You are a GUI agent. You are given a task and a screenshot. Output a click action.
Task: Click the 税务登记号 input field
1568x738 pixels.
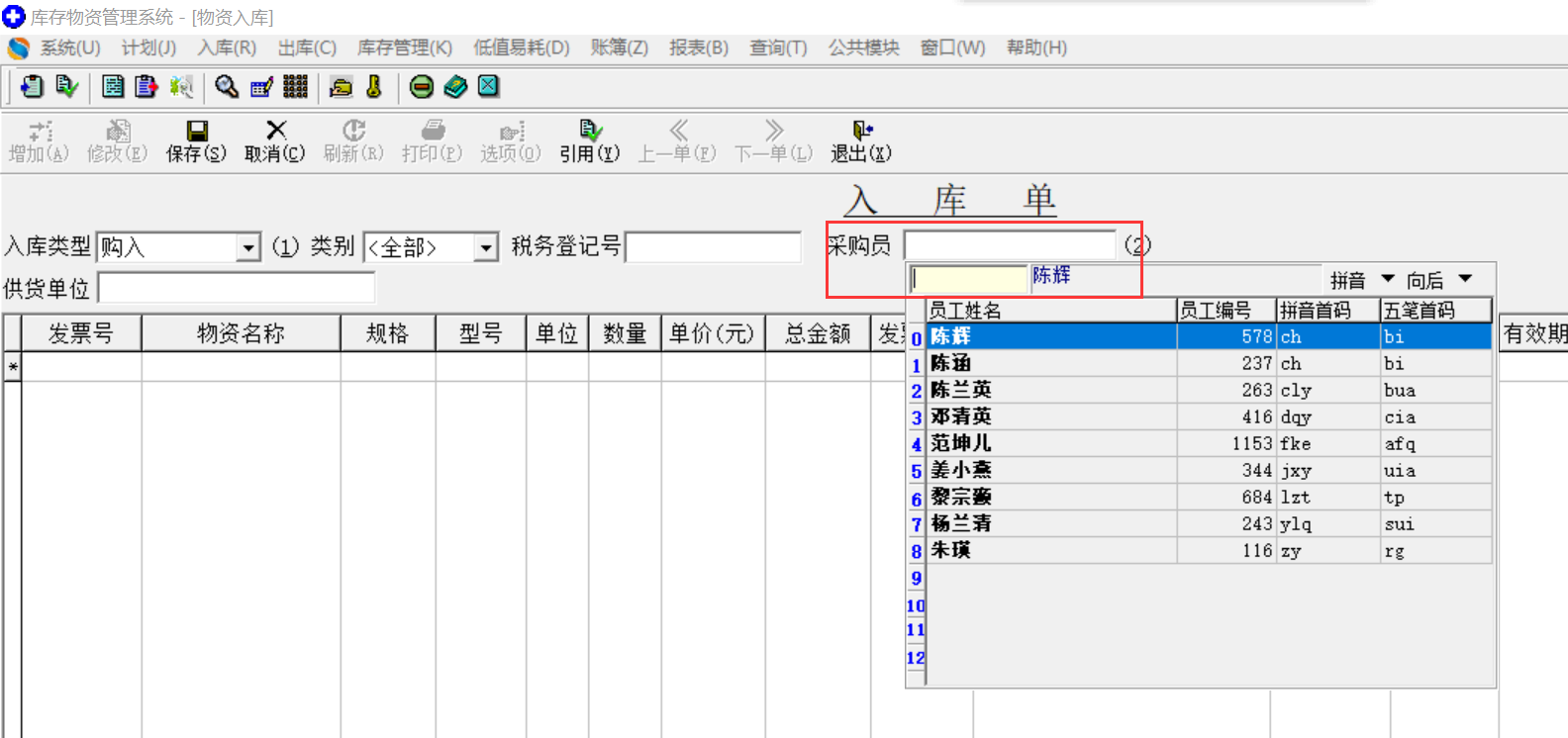pyautogui.click(x=713, y=246)
